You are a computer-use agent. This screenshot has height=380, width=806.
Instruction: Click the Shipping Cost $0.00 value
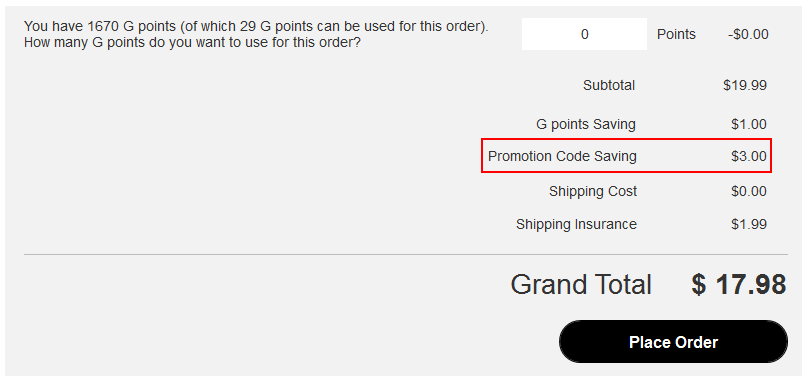coord(749,192)
